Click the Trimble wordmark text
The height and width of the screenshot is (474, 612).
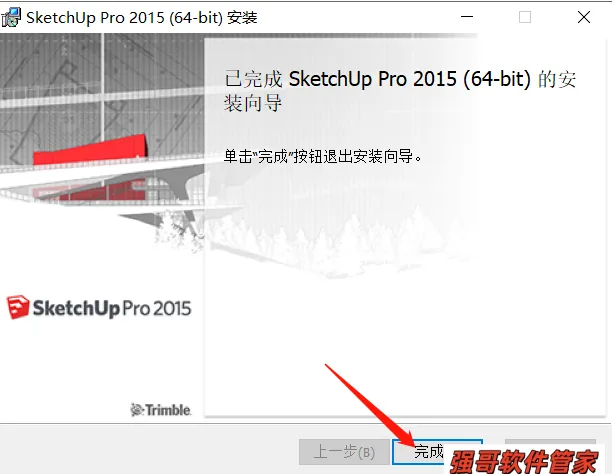pos(168,410)
